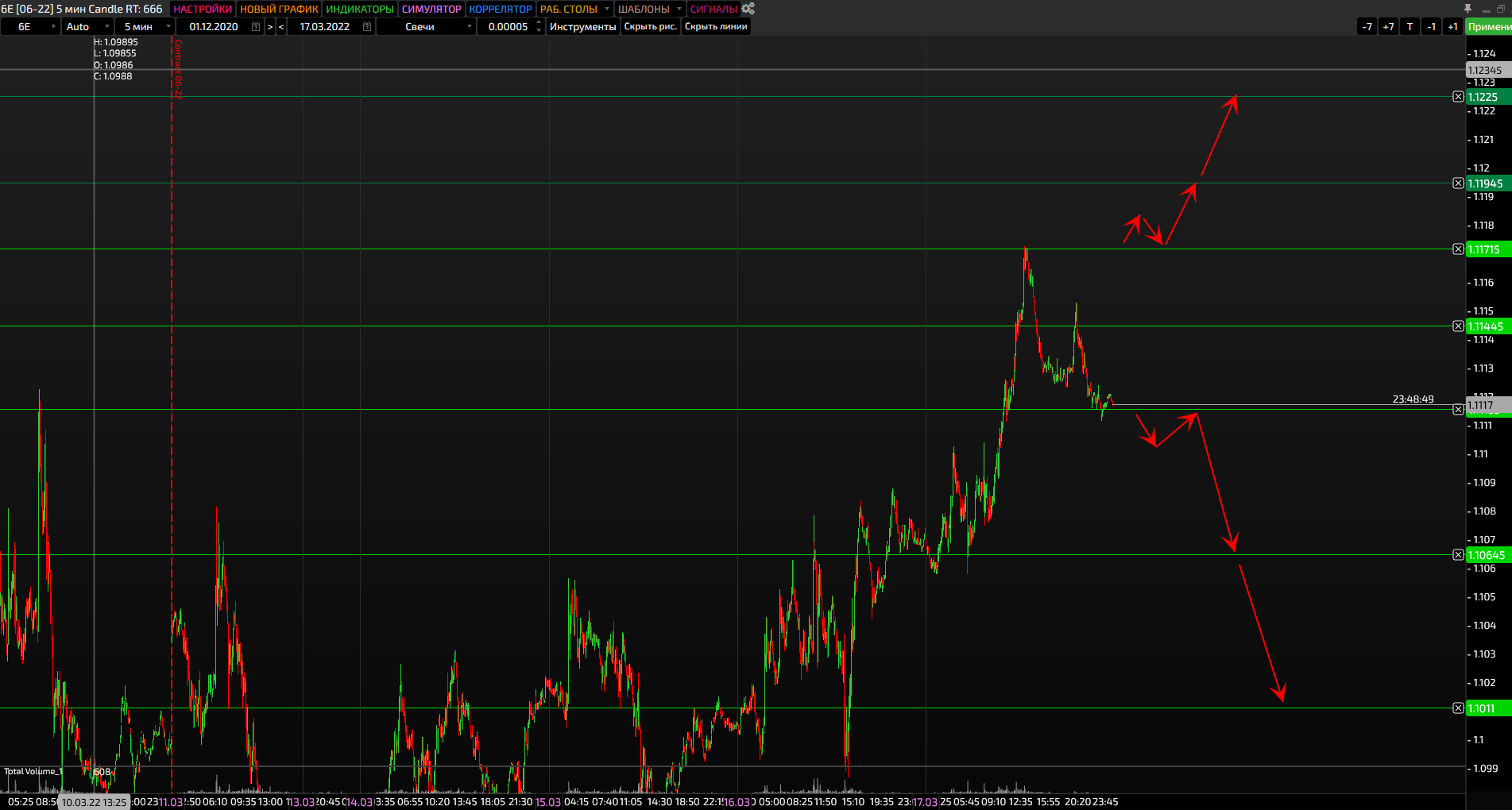This screenshot has height=810, width=1512.
Task: Open the gear settings icon after СИГНАЛЫ
Action: pyautogui.click(x=748, y=9)
